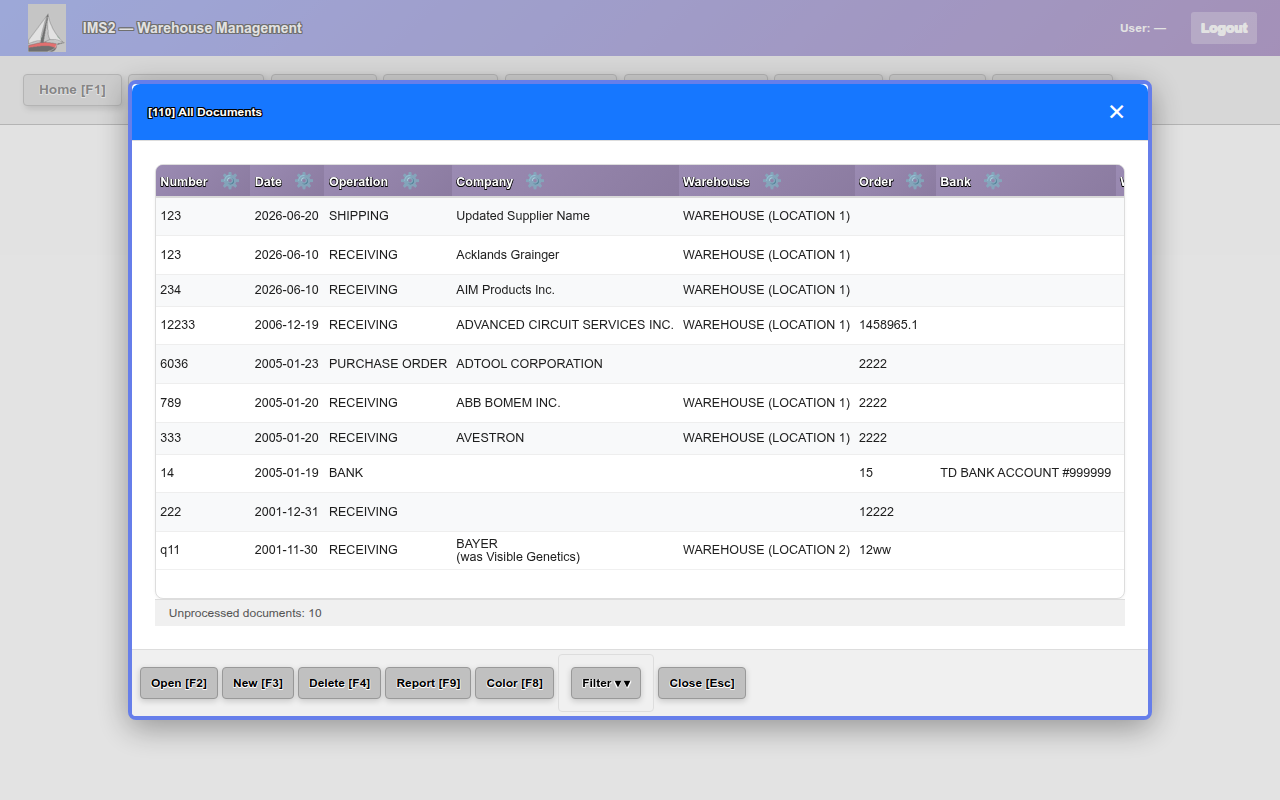1280x800 pixels.
Task: Select the ADTOOL CORPORATION row
Action: pos(640,364)
